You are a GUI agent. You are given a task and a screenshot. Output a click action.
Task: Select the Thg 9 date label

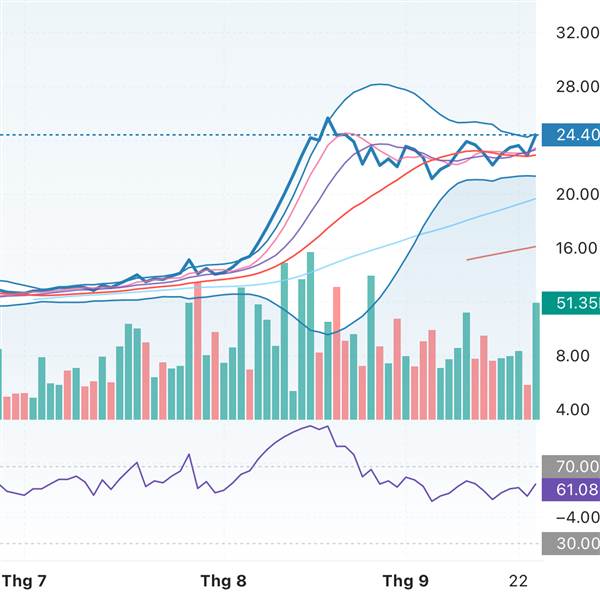tap(406, 580)
